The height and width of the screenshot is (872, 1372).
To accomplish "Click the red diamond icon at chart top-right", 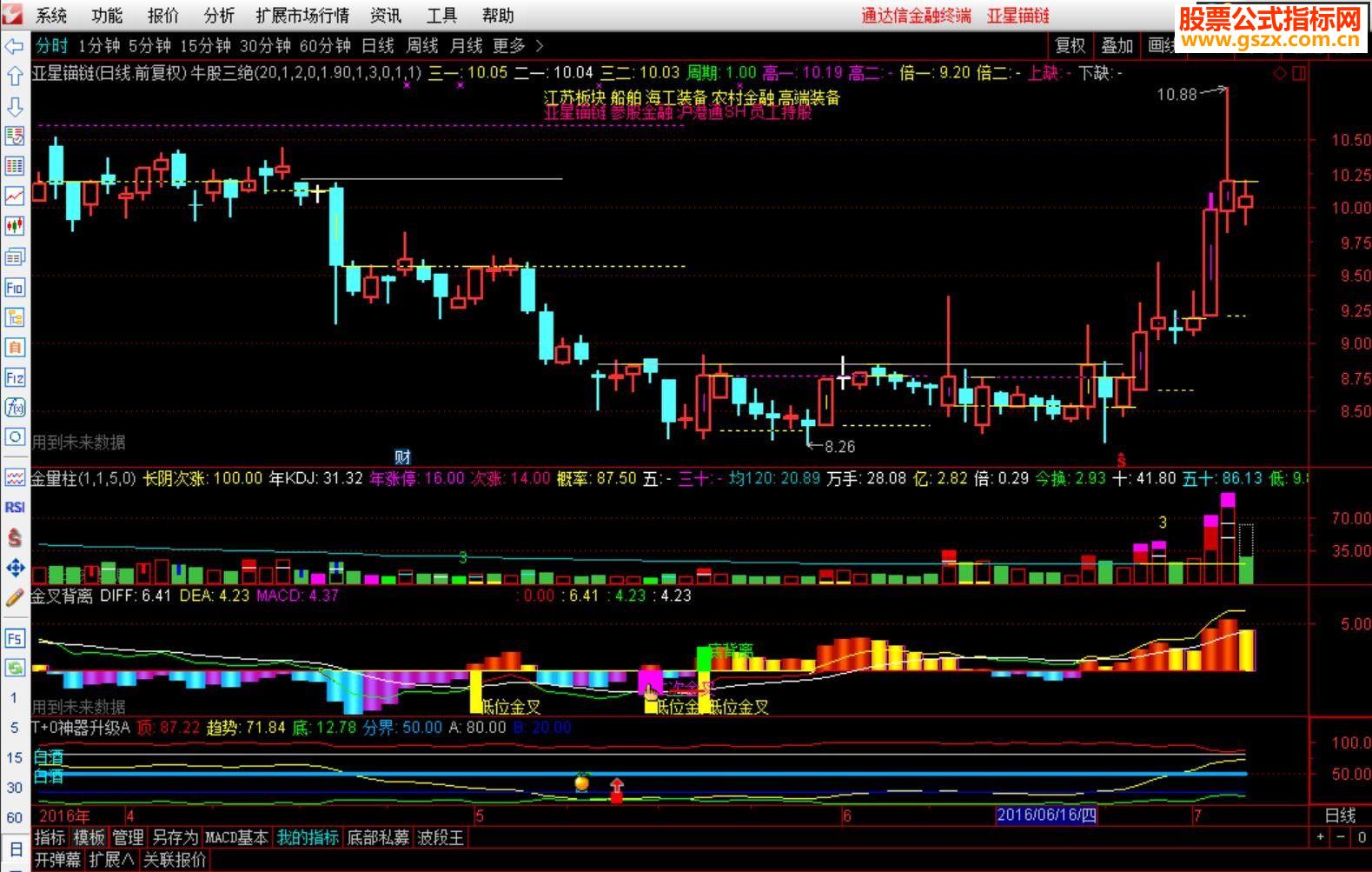I will click(x=1280, y=74).
